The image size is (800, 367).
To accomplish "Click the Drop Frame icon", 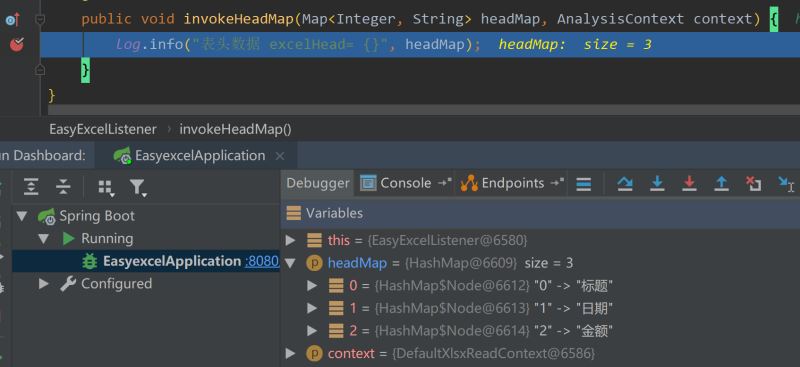I will (x=754, y=184).
